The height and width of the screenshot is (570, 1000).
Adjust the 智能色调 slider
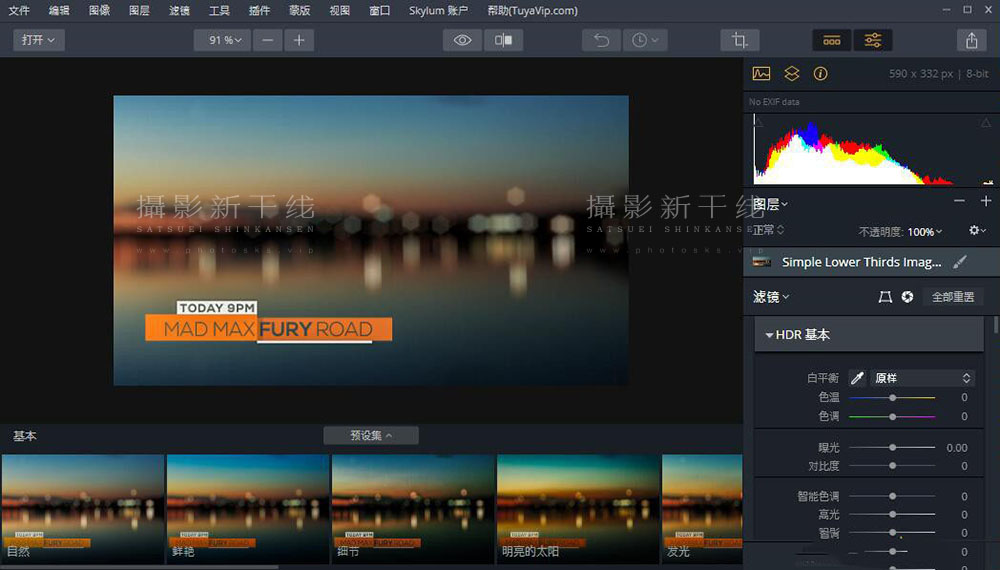click(x=892, y=496)
